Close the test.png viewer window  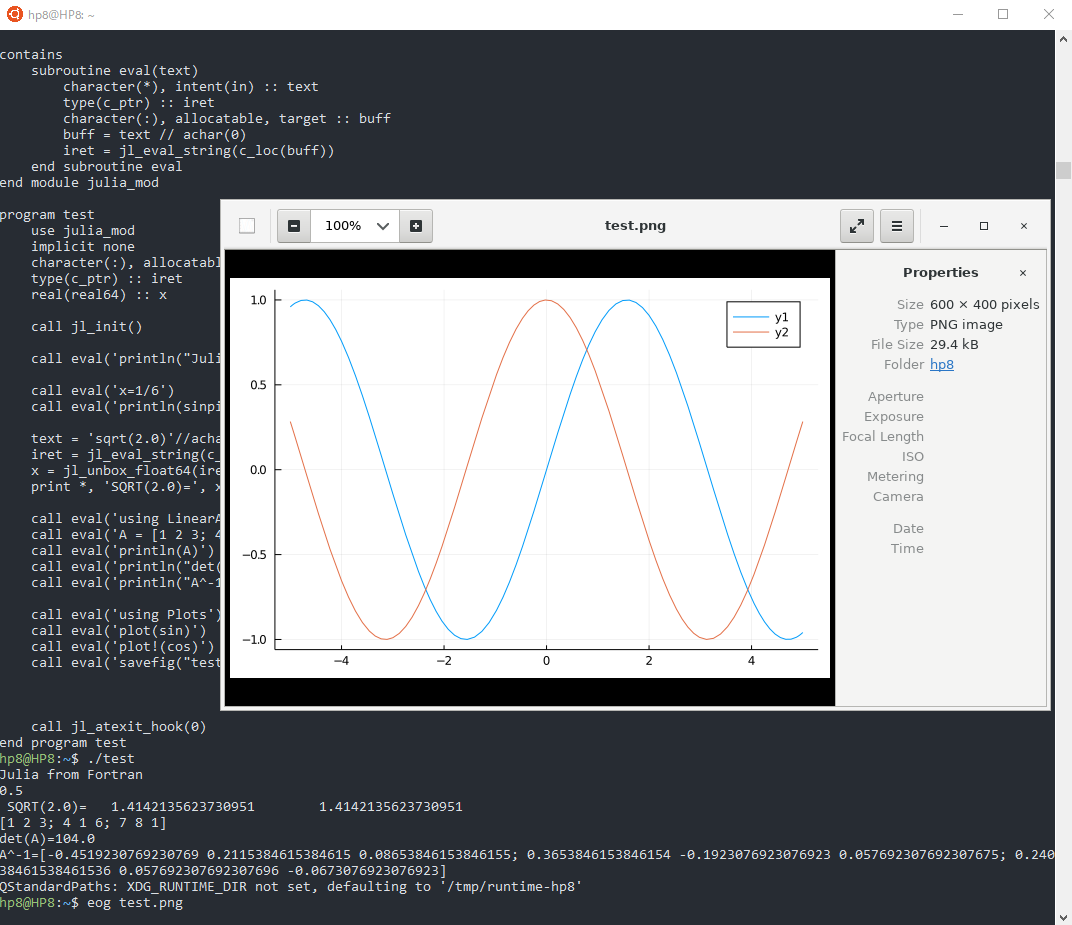[1023, 226]
